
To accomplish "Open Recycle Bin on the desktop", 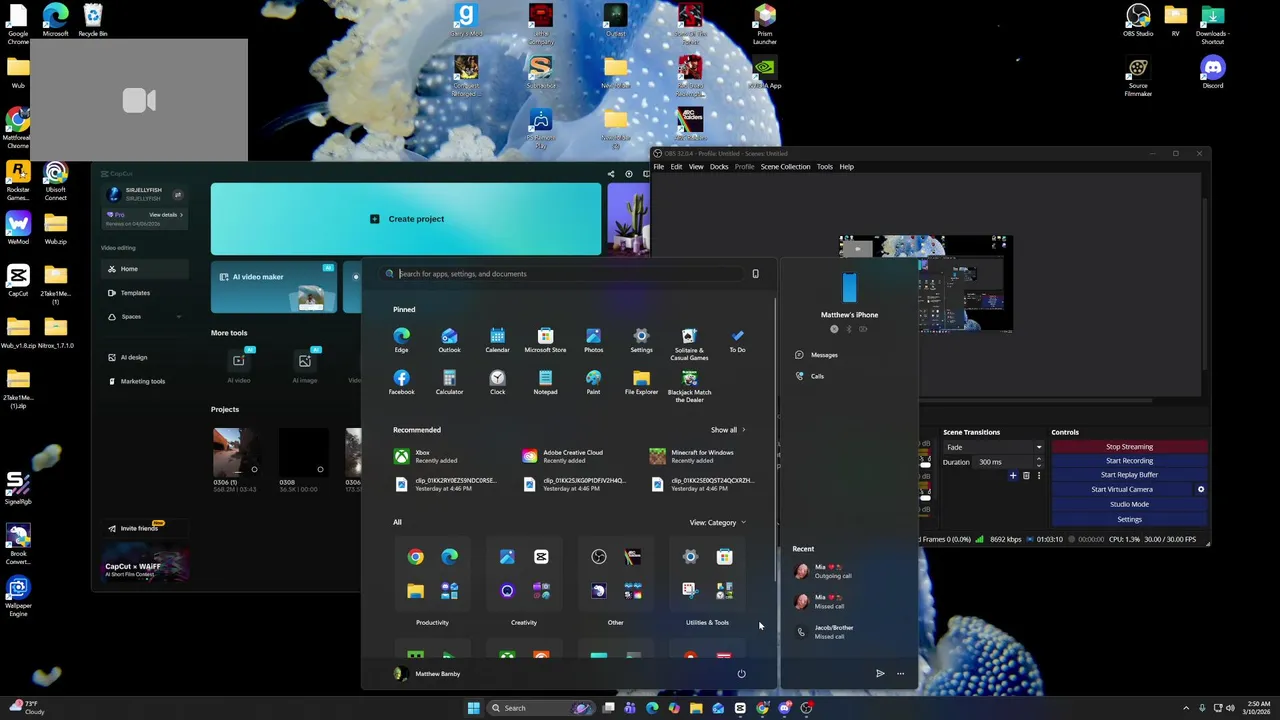I will click(x=92, y=20).
